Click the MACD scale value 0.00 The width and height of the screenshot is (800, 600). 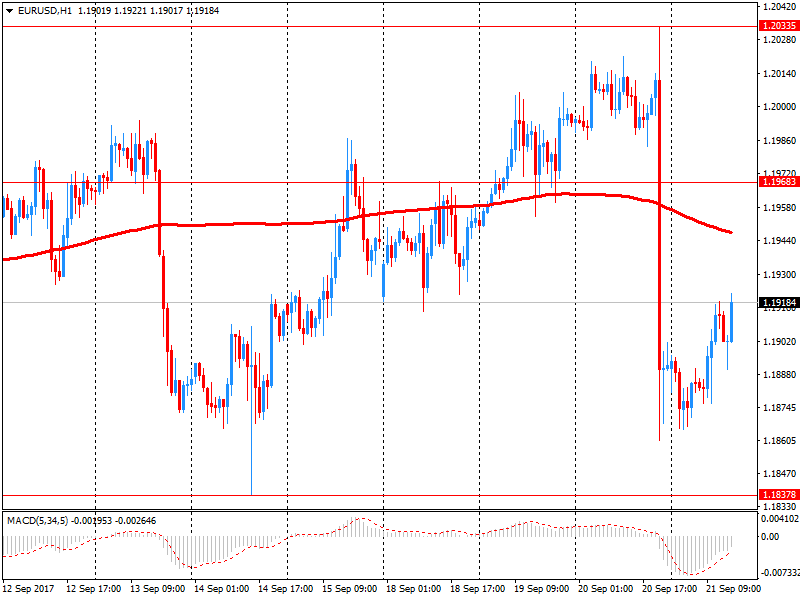(x=770, y=537)
